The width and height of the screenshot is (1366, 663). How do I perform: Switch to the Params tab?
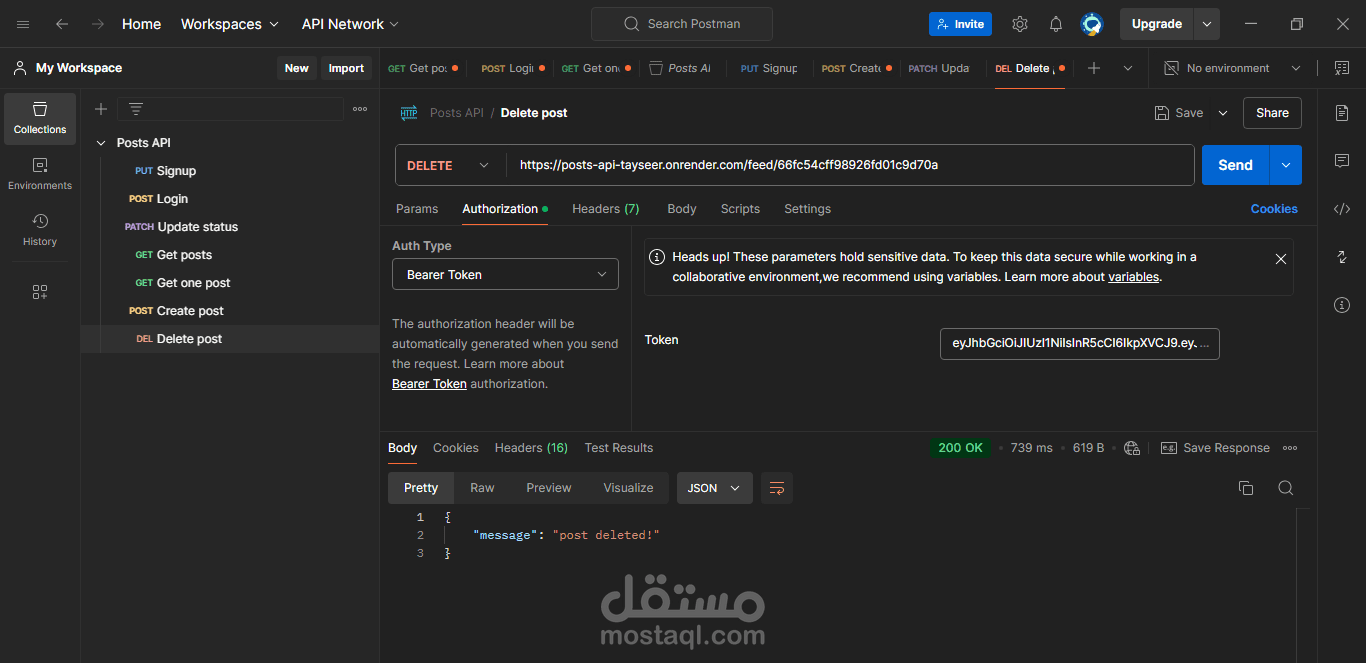(x=417, y=209)
